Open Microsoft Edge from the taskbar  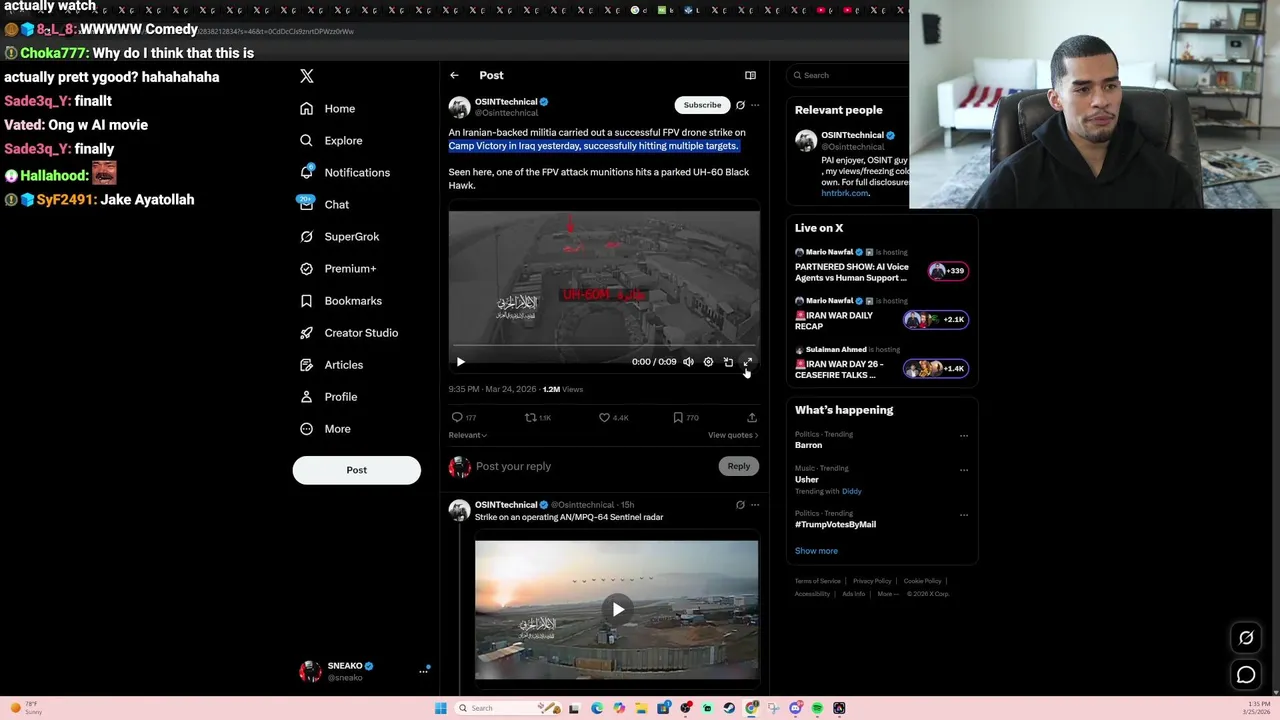tap(597, 708)
